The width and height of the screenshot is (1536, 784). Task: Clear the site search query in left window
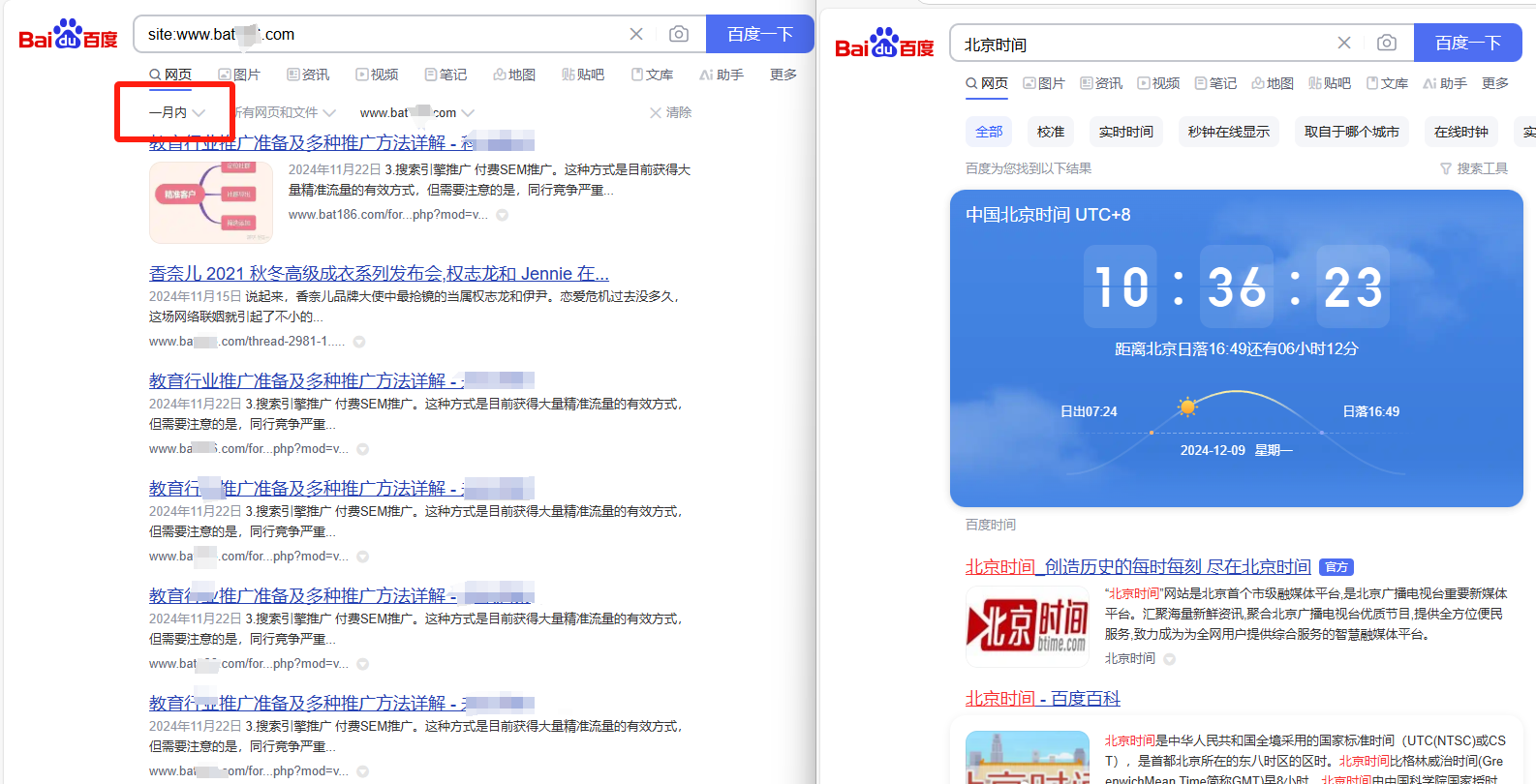(x=636, y=34)
